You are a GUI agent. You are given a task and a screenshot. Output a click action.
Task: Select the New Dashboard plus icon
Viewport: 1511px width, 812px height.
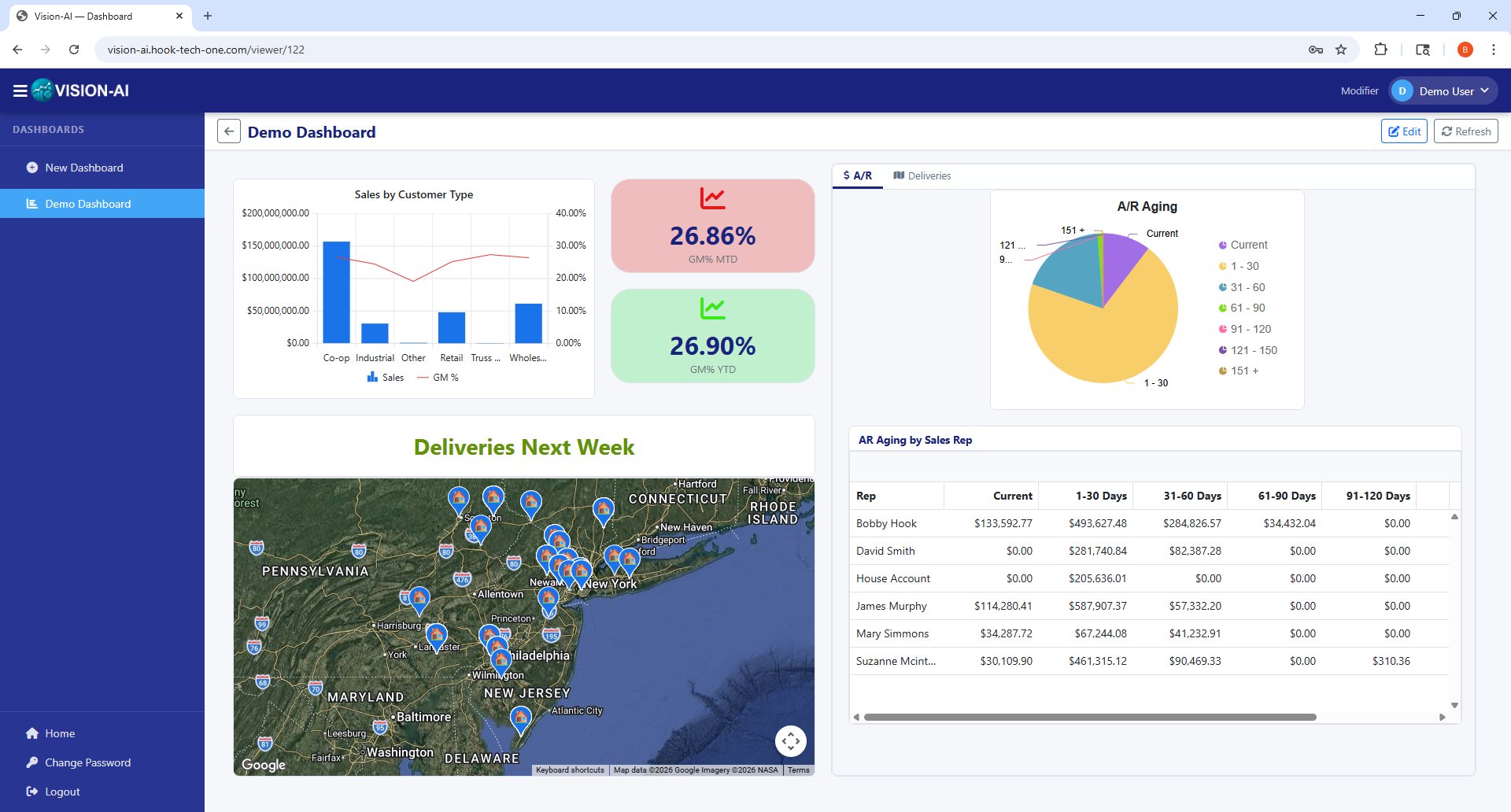[31, 168]
